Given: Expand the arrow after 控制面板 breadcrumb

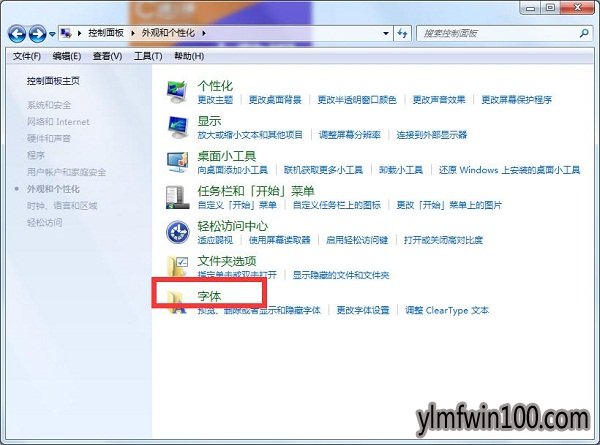Looking at the screenshot, I should 133,33.
